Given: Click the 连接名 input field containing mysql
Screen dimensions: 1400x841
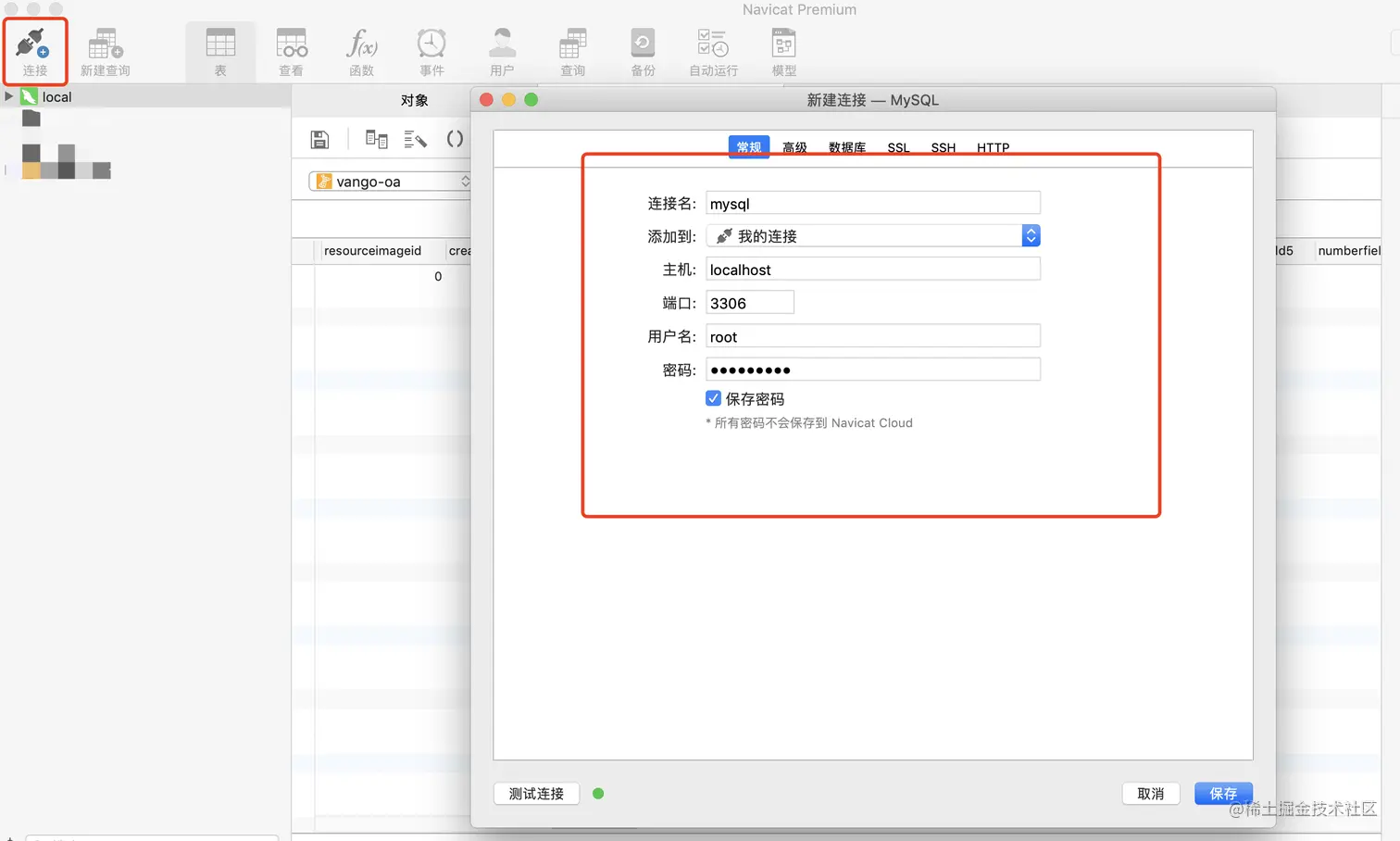Looking at the screenshot, I should pyautogui.click(x=873, y=203).
